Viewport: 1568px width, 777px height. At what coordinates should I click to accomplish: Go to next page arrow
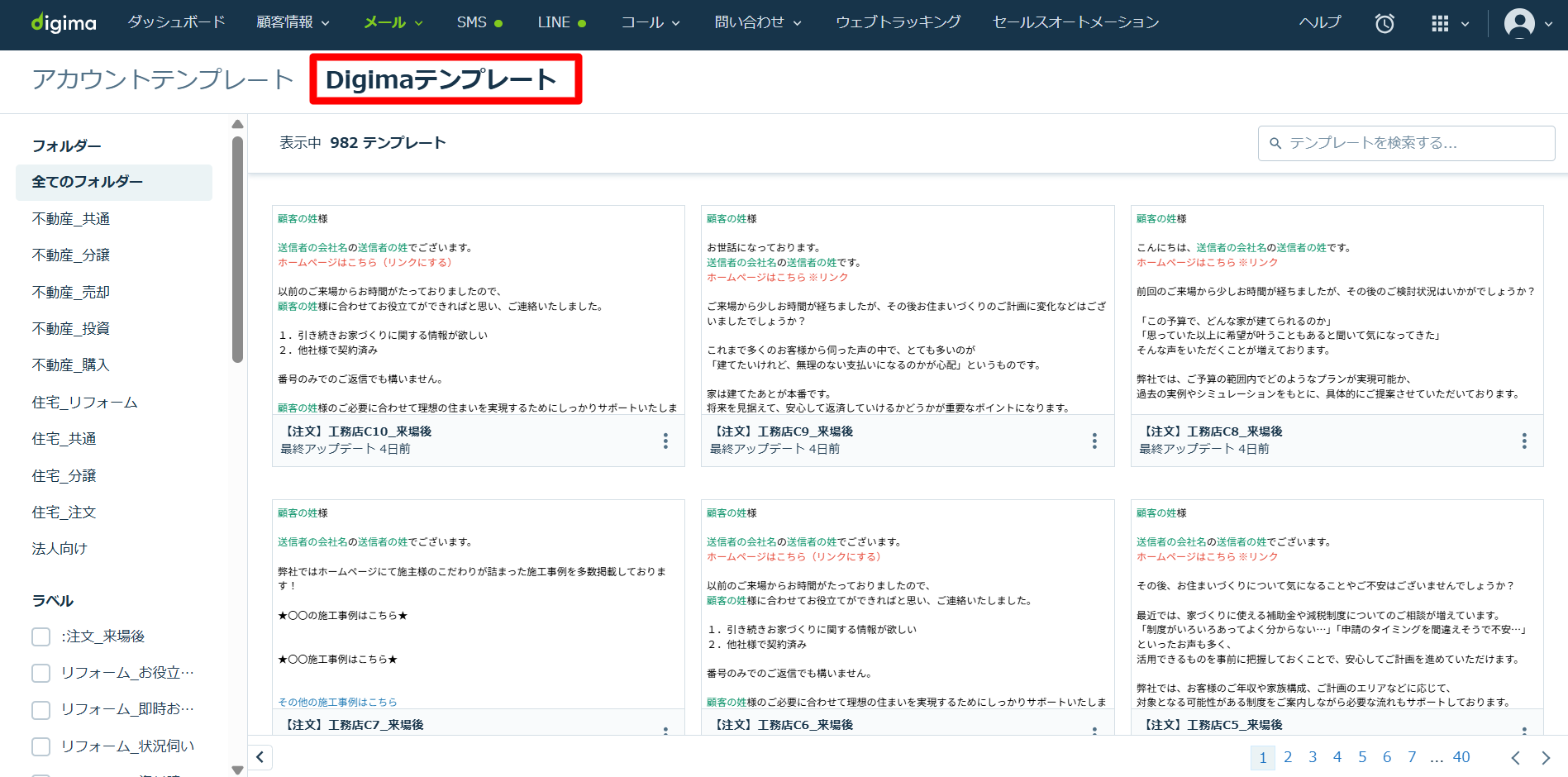coord(1546,758)
